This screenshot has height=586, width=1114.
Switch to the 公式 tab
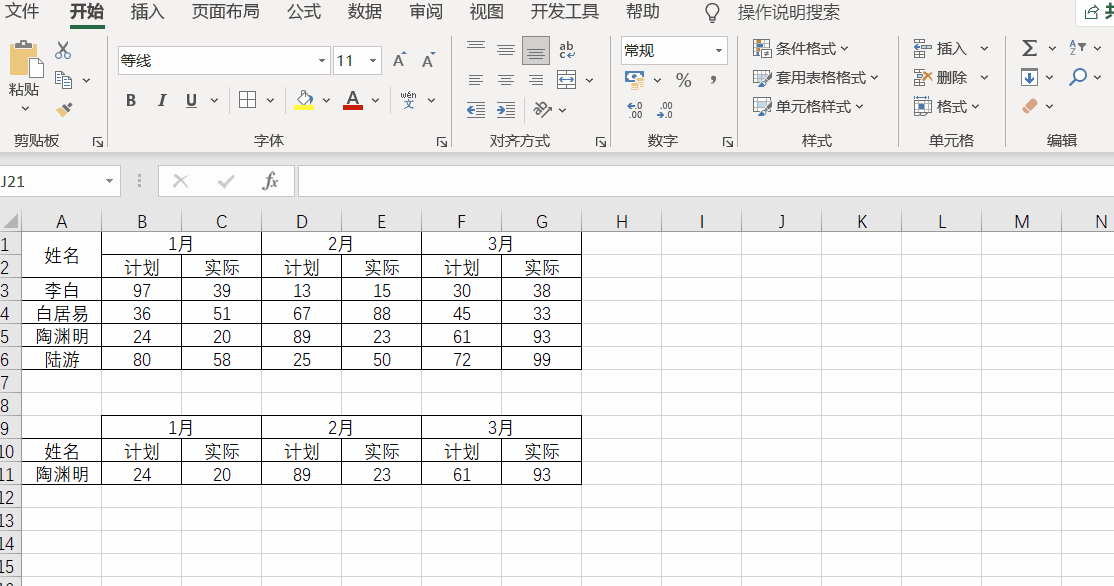point(304,11)
